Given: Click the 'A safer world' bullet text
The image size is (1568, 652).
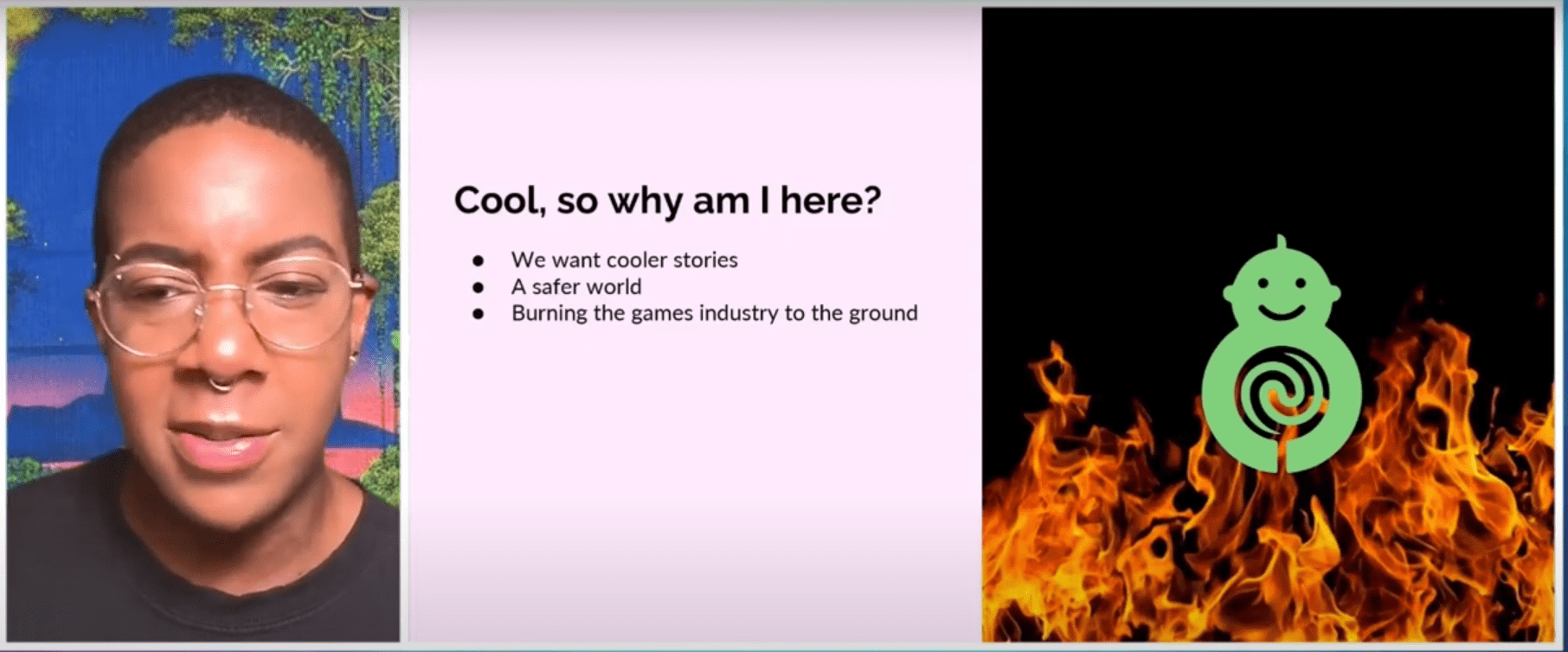Looking at the screenshot, I should tap(576, 286).
